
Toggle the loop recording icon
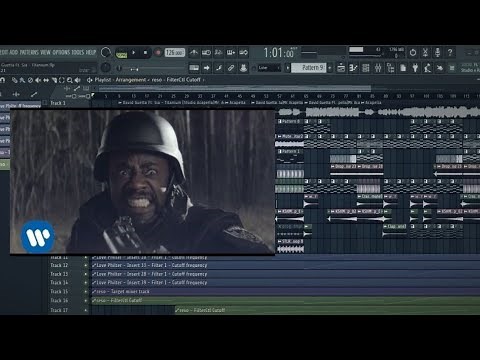coord(244,53)
